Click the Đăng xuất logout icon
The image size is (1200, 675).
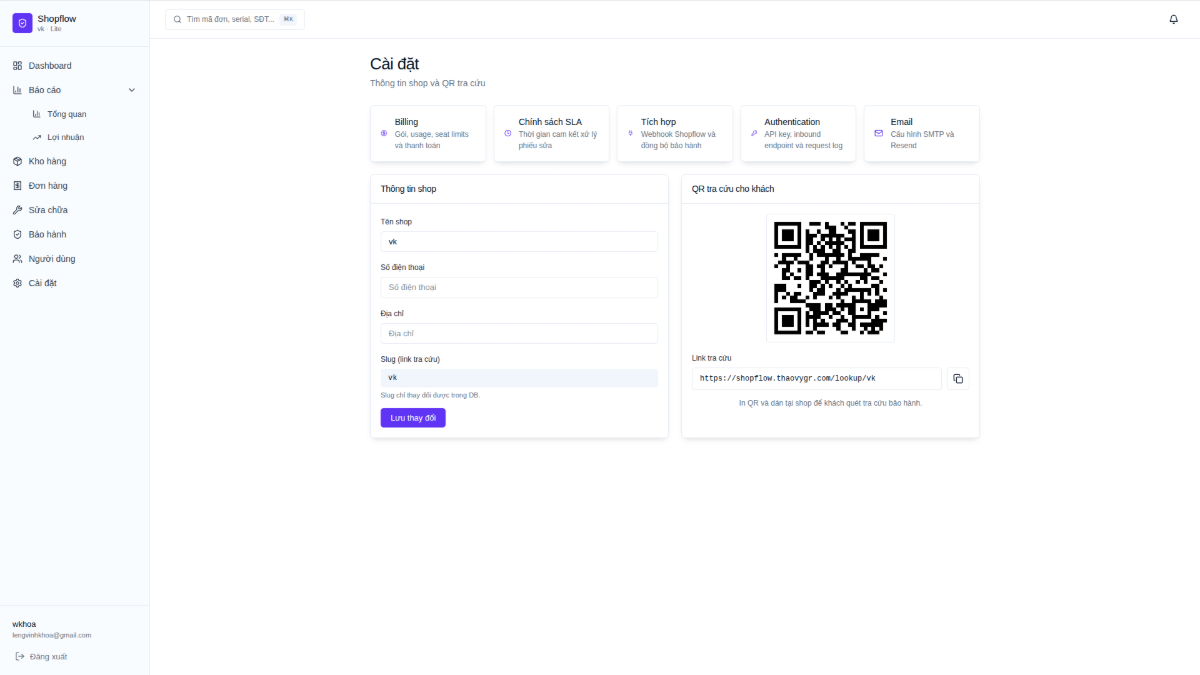tap(20, 656)
